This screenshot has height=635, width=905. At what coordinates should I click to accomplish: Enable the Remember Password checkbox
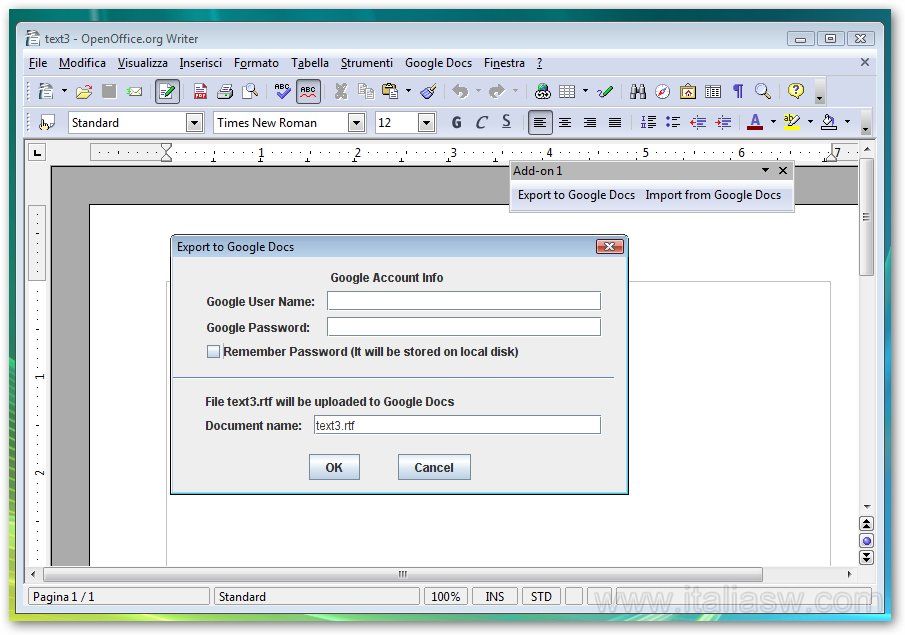pyautogui.click(x=214, y=352)
